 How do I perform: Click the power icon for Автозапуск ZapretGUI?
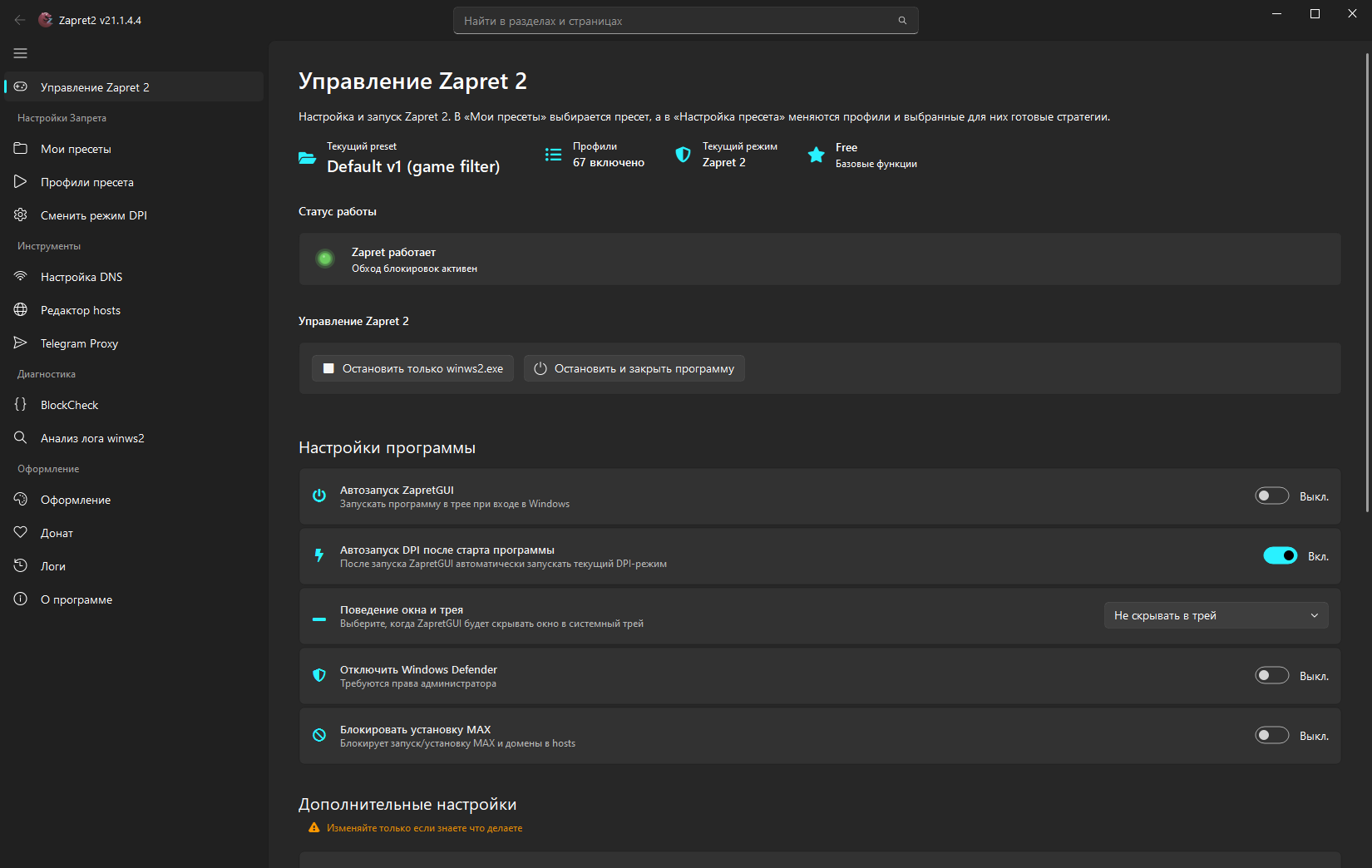click(319, 496)
